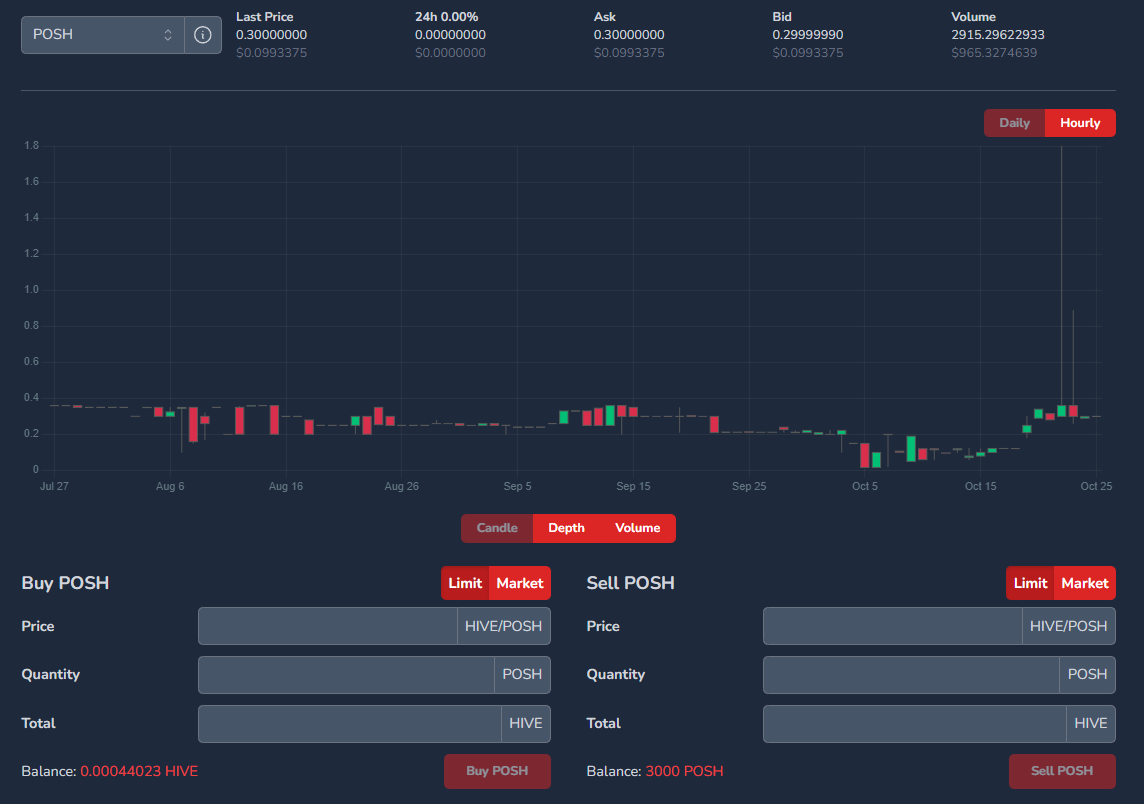Image resolution: width=1144 pixels, height=804 pixels.
Task: Choose Limit order in Buy POSH
Action: pyautogui.click(x=465, y=583)
